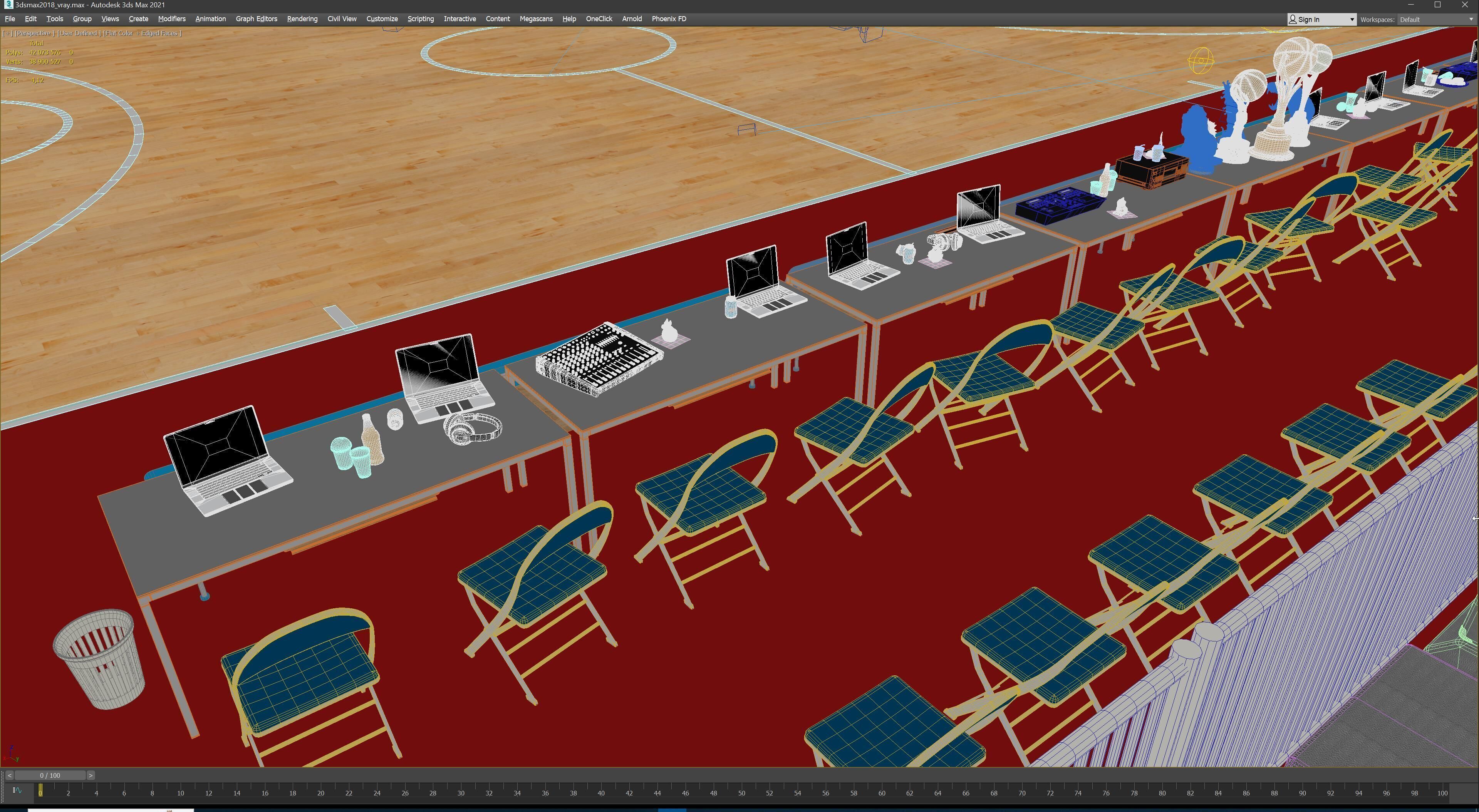Screen dimensions: 1479x812
Task: Click the 3ds Max application icon in title bar
Action: (x=8, y=5)
